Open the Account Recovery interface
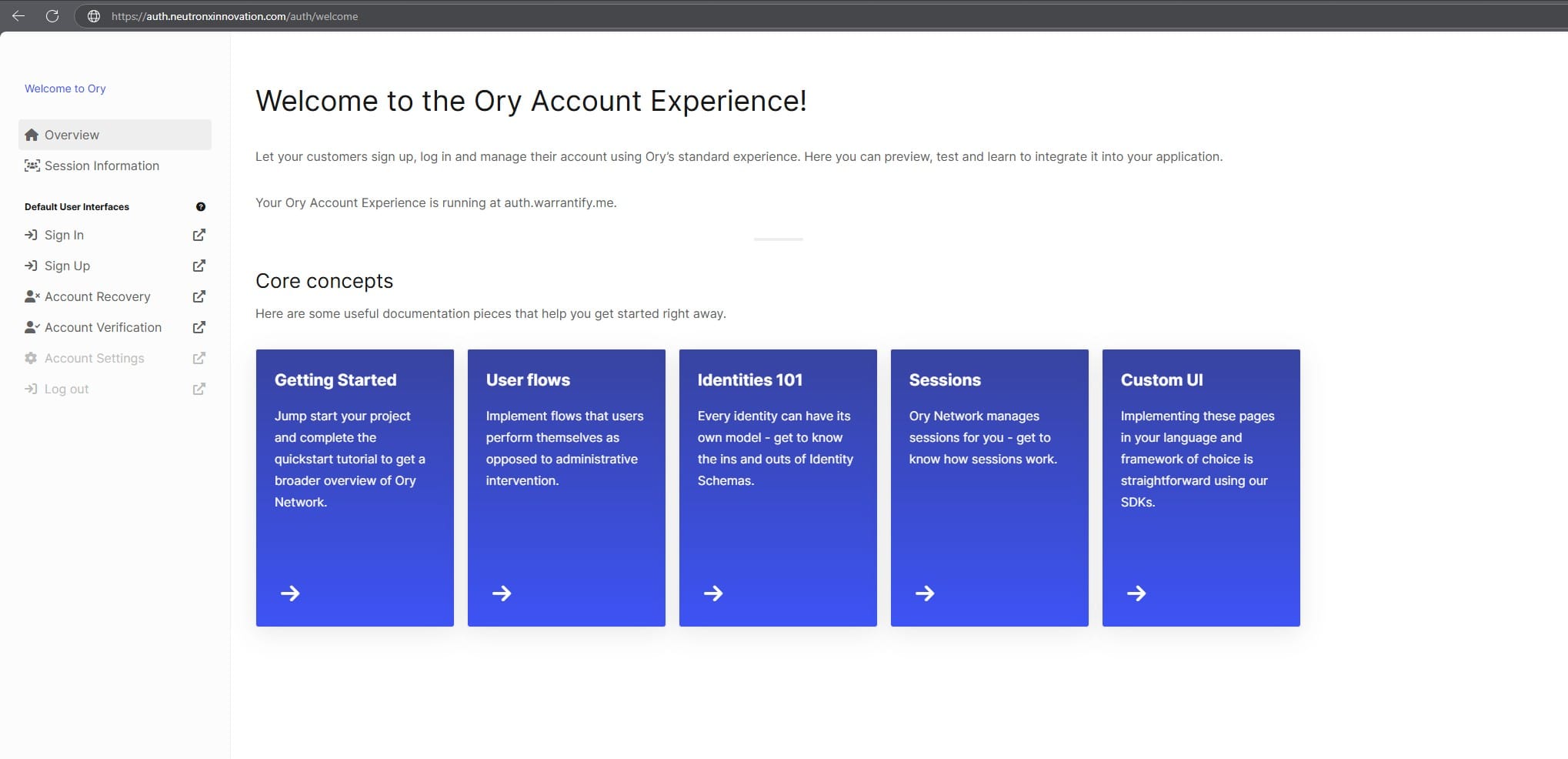 point(97,296)
